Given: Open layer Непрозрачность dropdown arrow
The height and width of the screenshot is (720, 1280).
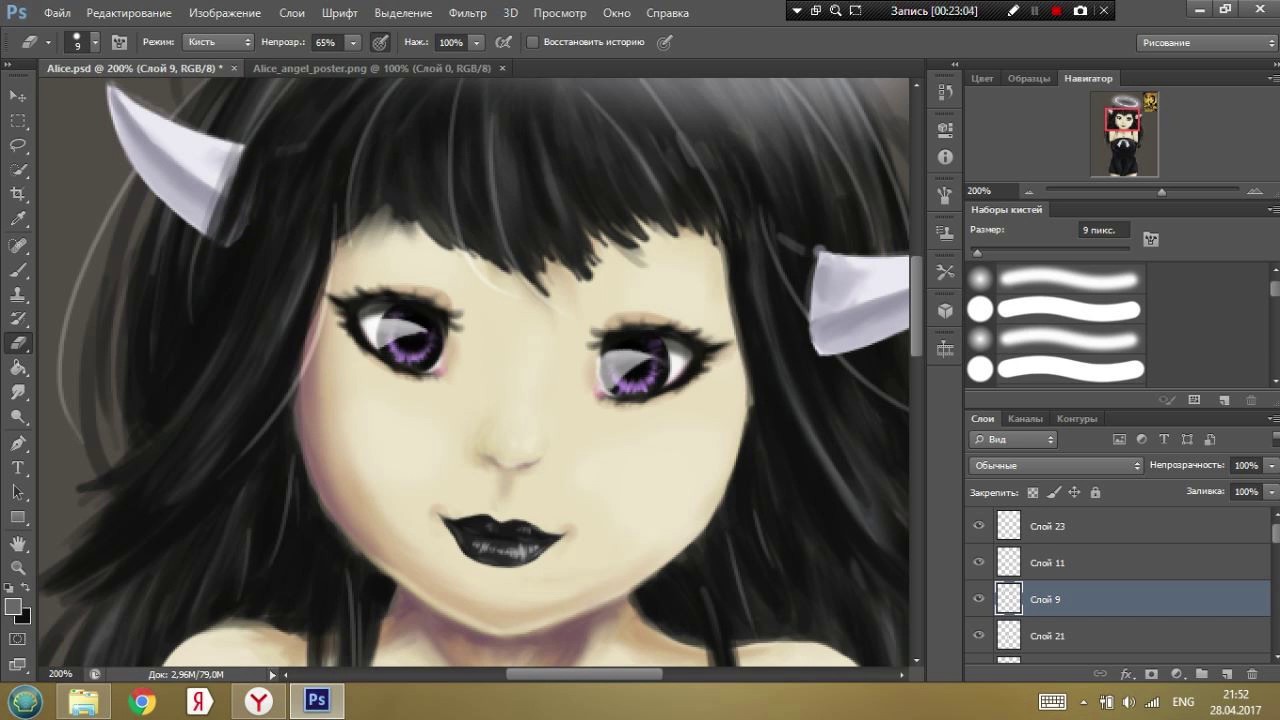Looking at the screenshot, I should pos(1272,465).
